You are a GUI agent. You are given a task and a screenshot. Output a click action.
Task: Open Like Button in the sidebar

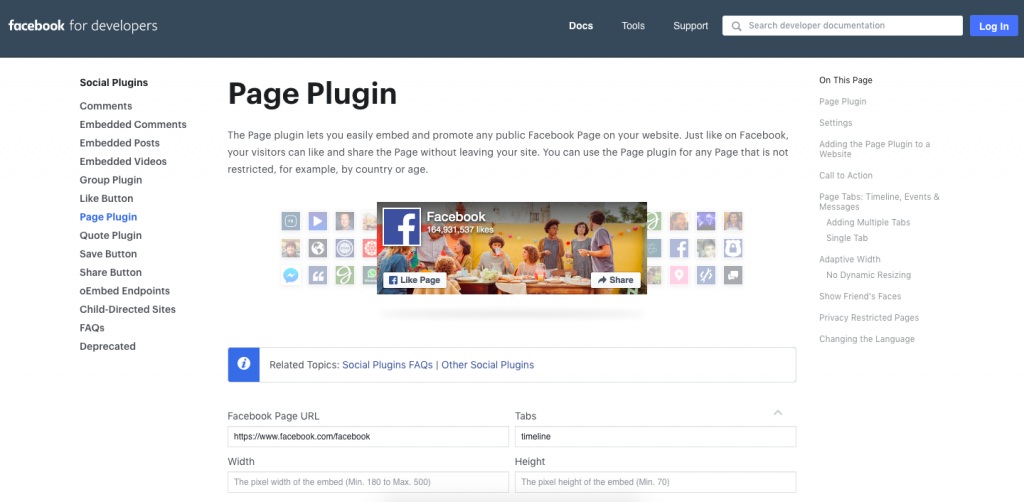106,198
